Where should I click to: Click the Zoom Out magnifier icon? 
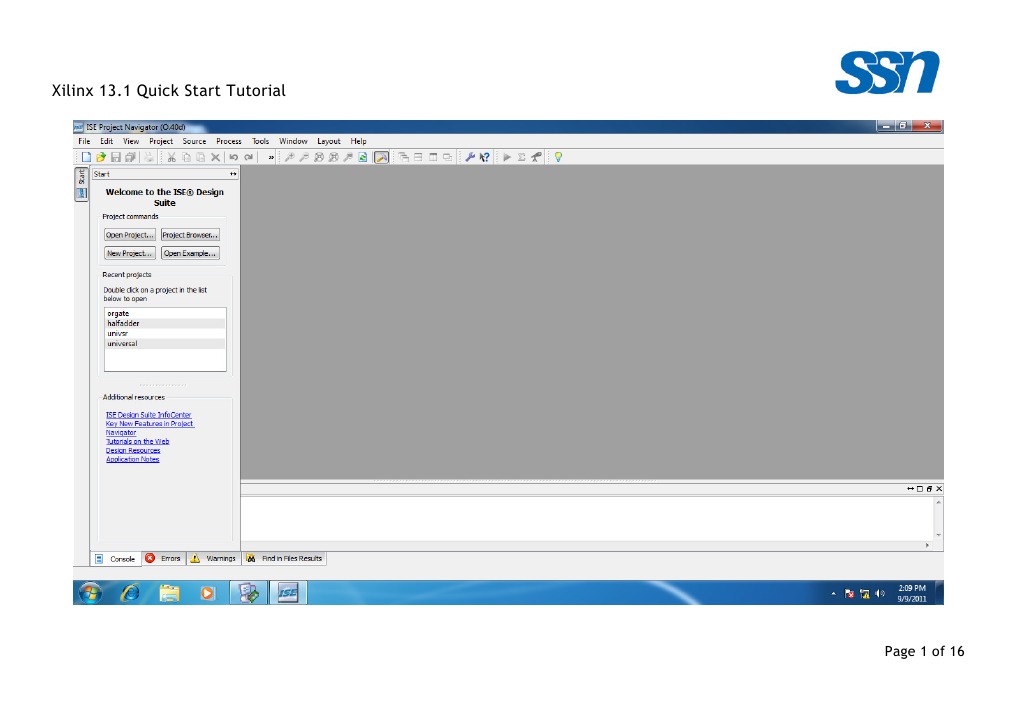[304, 157]
